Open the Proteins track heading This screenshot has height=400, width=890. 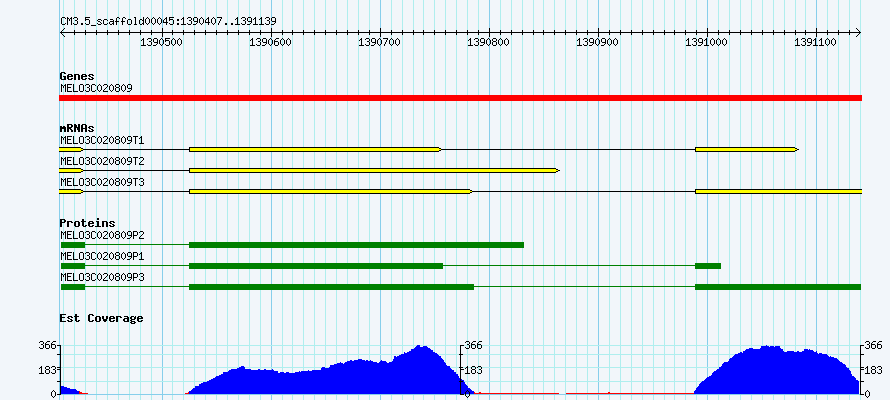(87, 223)
